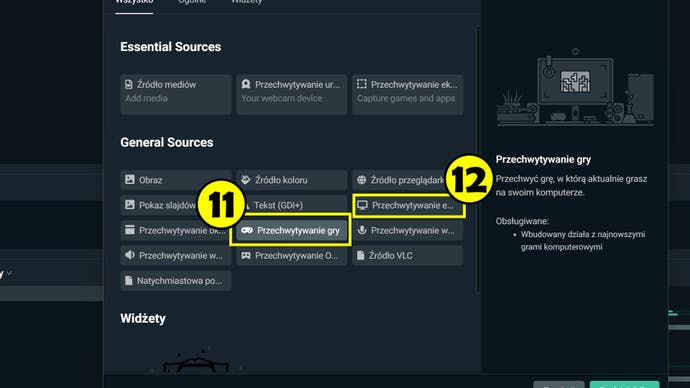Click the Obraz image icon
This screenshot has width=690, height=388.
[130, 179]
